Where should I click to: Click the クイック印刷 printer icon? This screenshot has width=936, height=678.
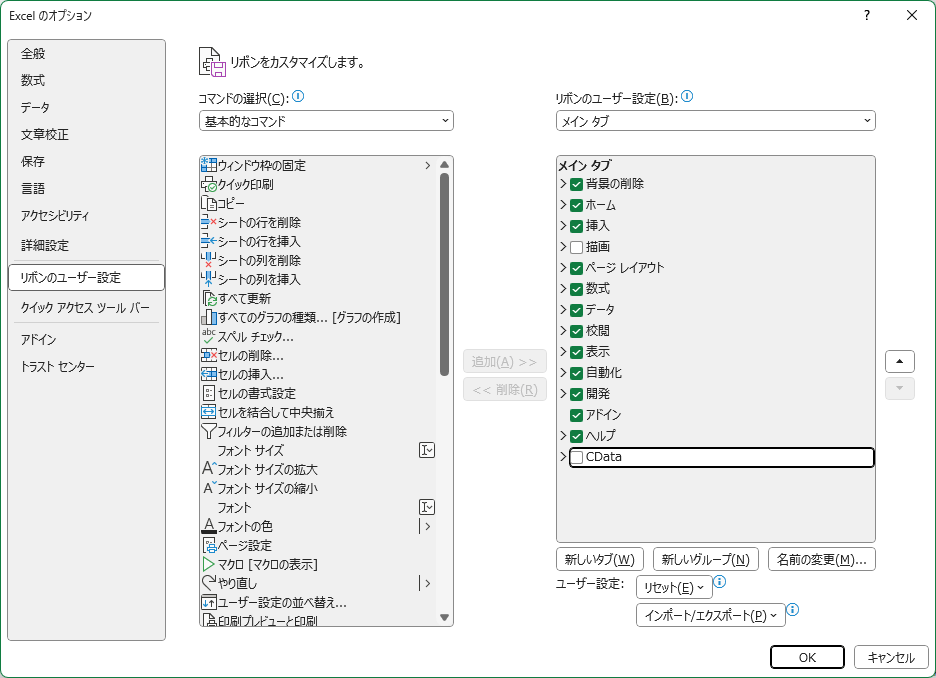click(208, 184)
